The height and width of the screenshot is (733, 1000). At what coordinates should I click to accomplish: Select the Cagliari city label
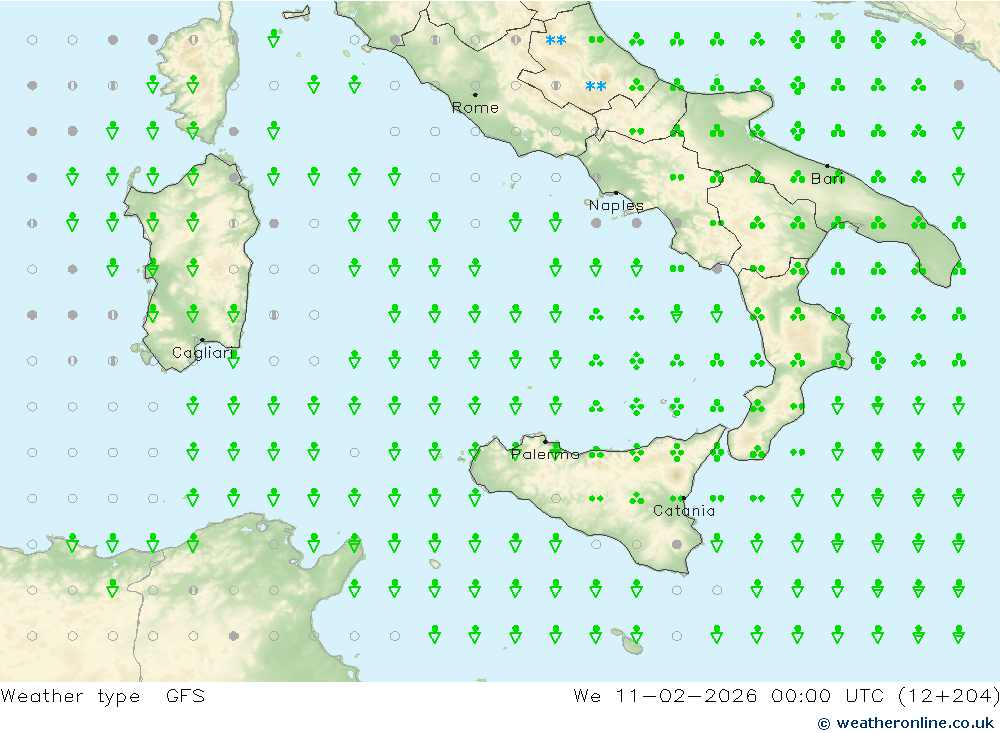click(202, 353)
